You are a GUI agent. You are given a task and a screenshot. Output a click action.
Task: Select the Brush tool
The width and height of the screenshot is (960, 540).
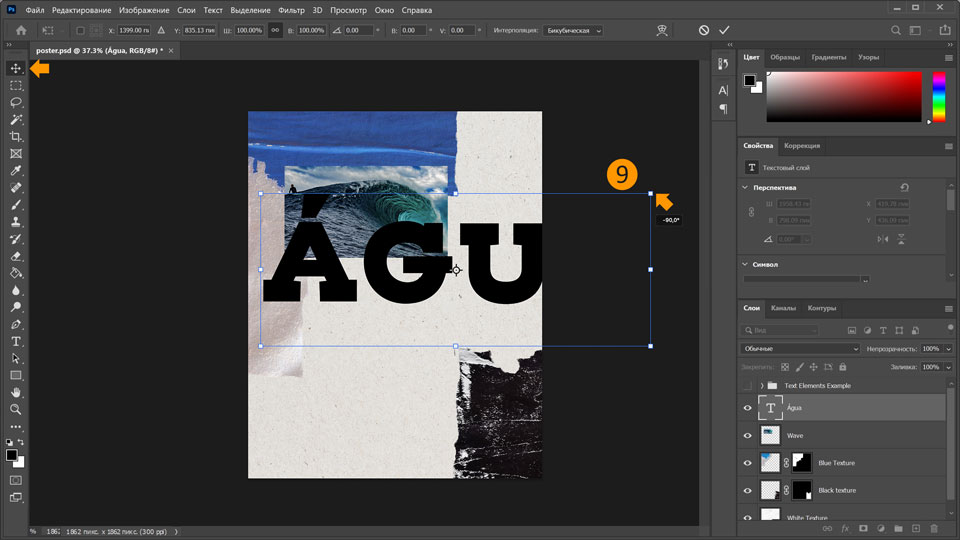16,205
